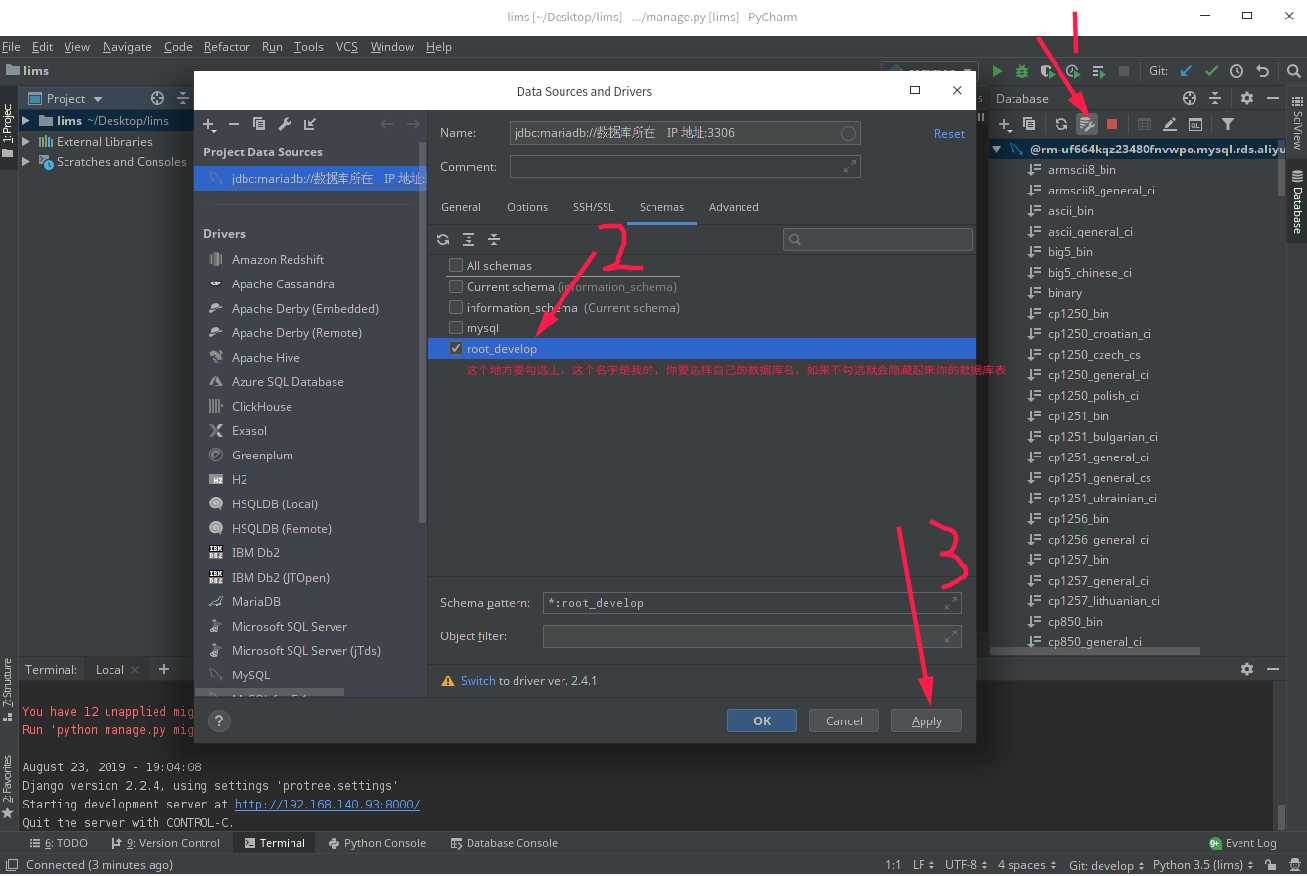Expand Scratches and Consoles node

point(26,161)
